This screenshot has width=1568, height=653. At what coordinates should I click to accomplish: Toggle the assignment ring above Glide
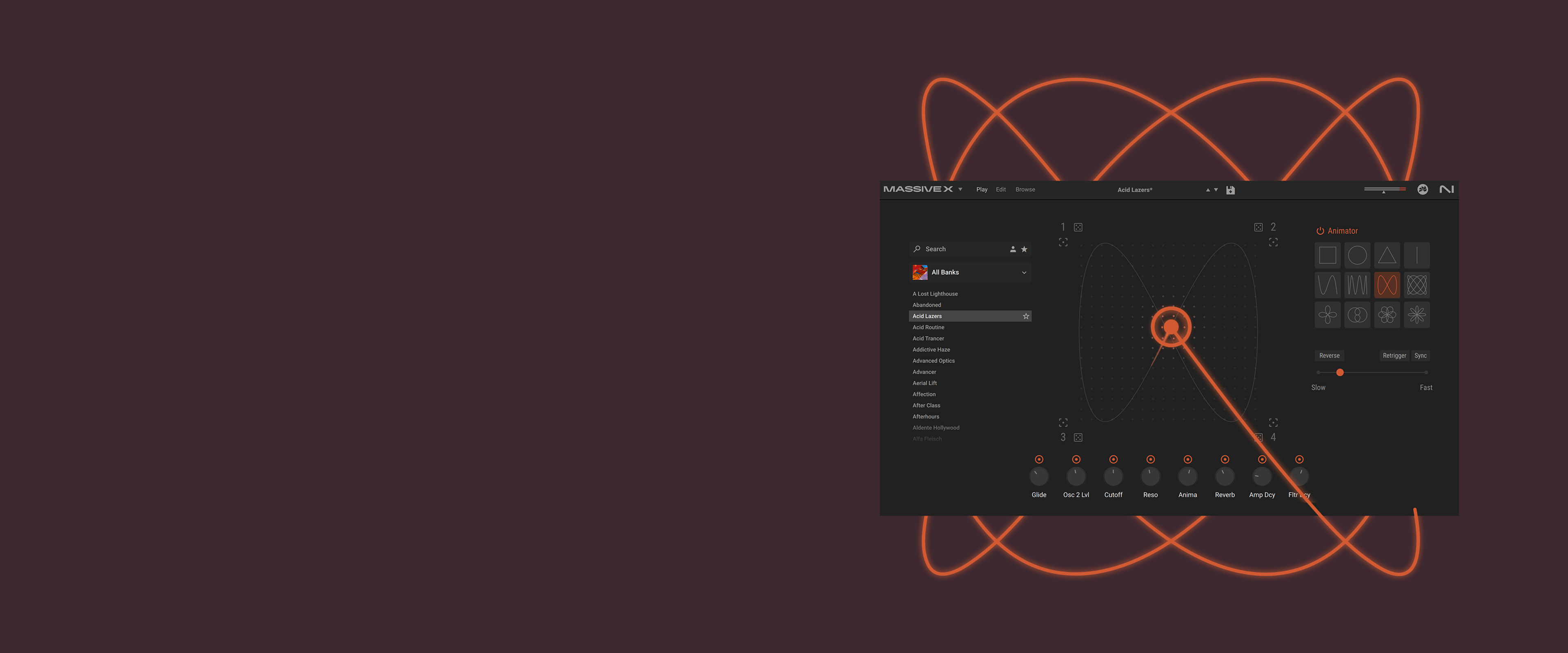(1039, 459)
